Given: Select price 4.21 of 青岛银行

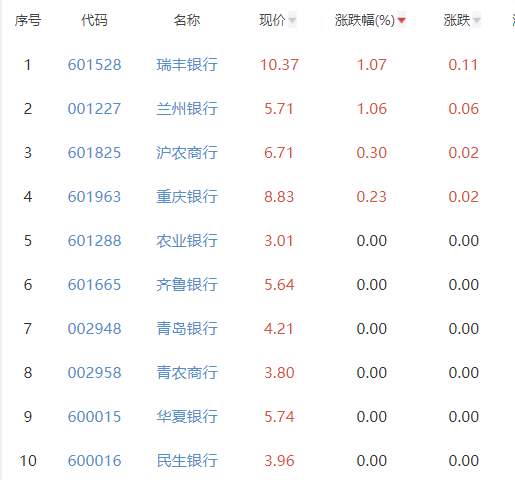Looking at the screenshot, I should tap(279, 329).
